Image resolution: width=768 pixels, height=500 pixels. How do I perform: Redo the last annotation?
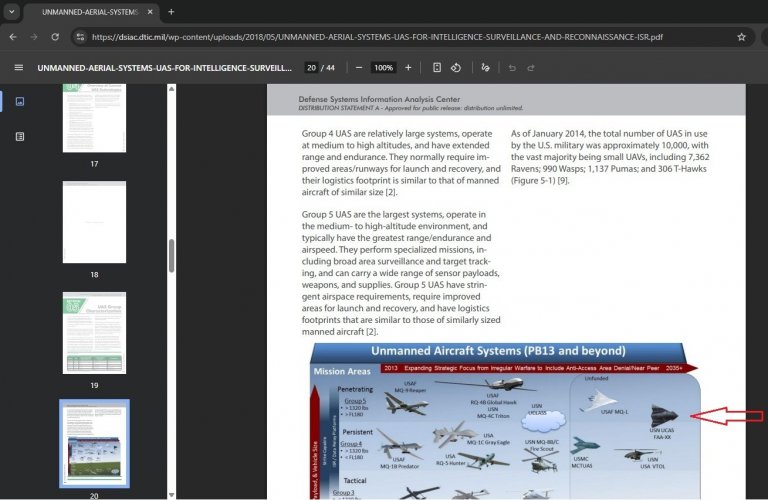(x=531, y=68)
